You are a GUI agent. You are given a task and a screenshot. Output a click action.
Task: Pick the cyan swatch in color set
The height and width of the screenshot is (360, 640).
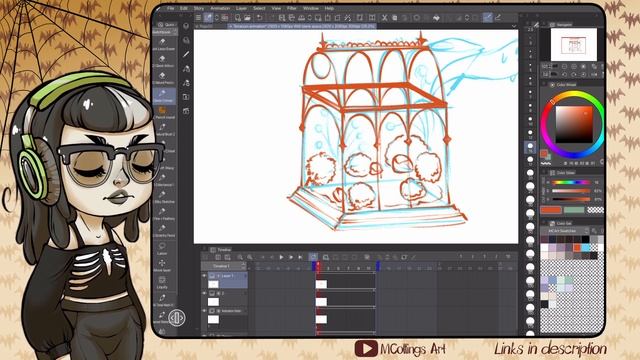pos(586,248)
